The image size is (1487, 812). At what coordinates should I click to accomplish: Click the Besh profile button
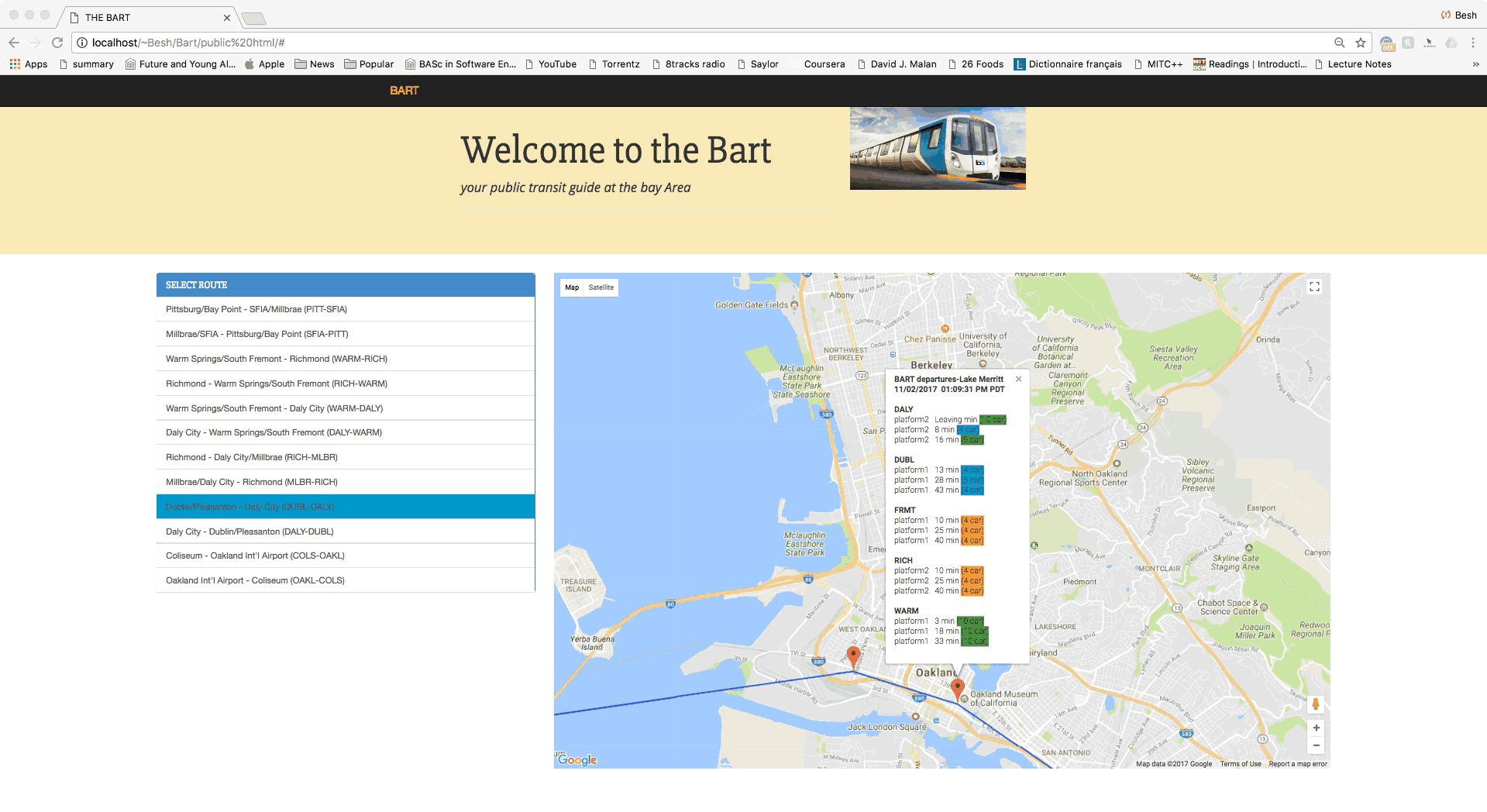click(1458, 15)
